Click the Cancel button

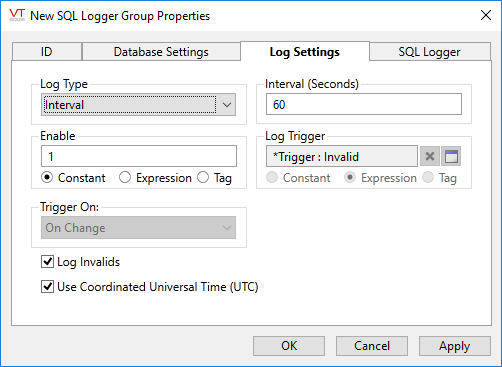(x=372, y=346)
